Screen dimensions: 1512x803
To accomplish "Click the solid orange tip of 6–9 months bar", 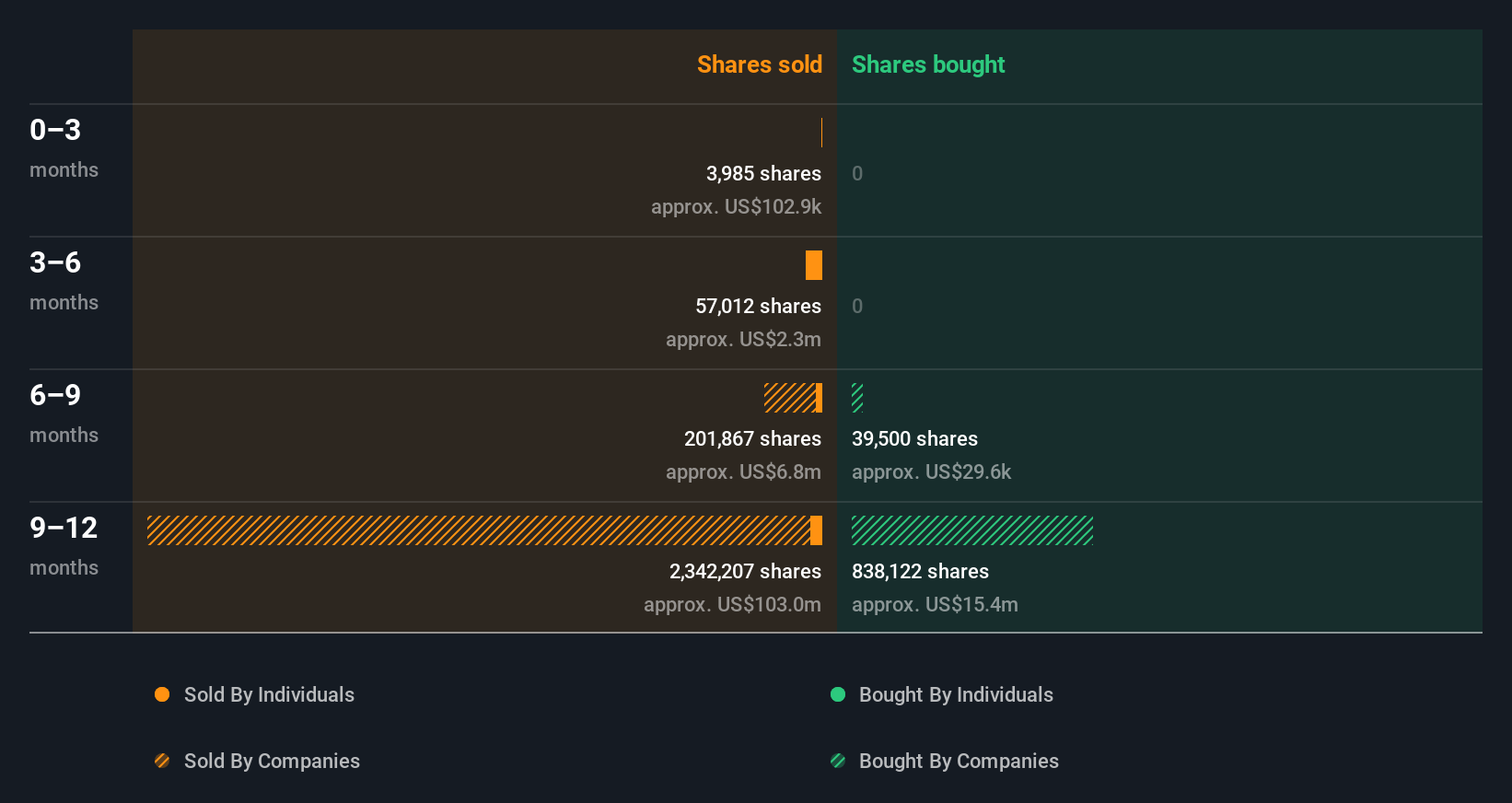I will click(819, 398).
